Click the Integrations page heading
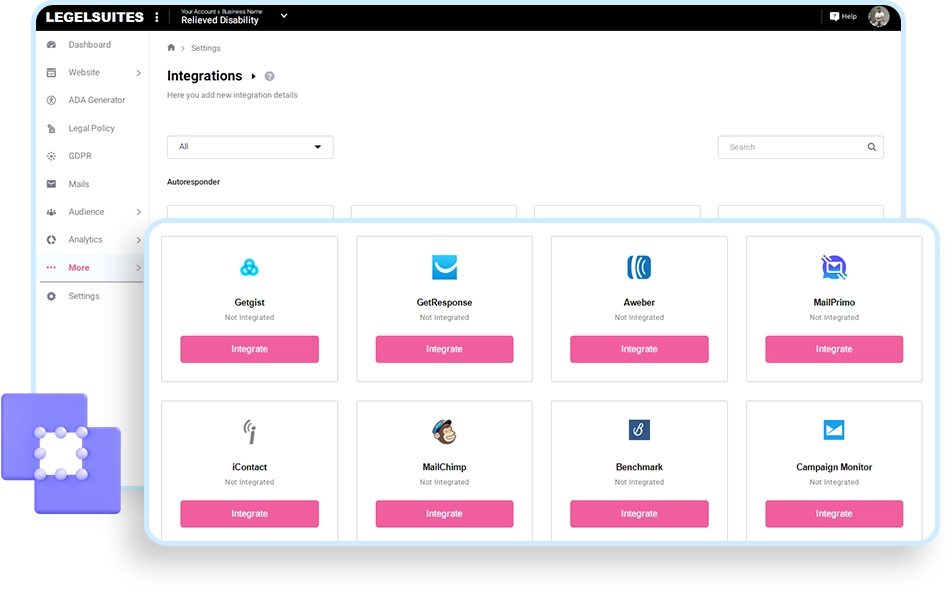950x590 pixels. click(x=205, y=76)
